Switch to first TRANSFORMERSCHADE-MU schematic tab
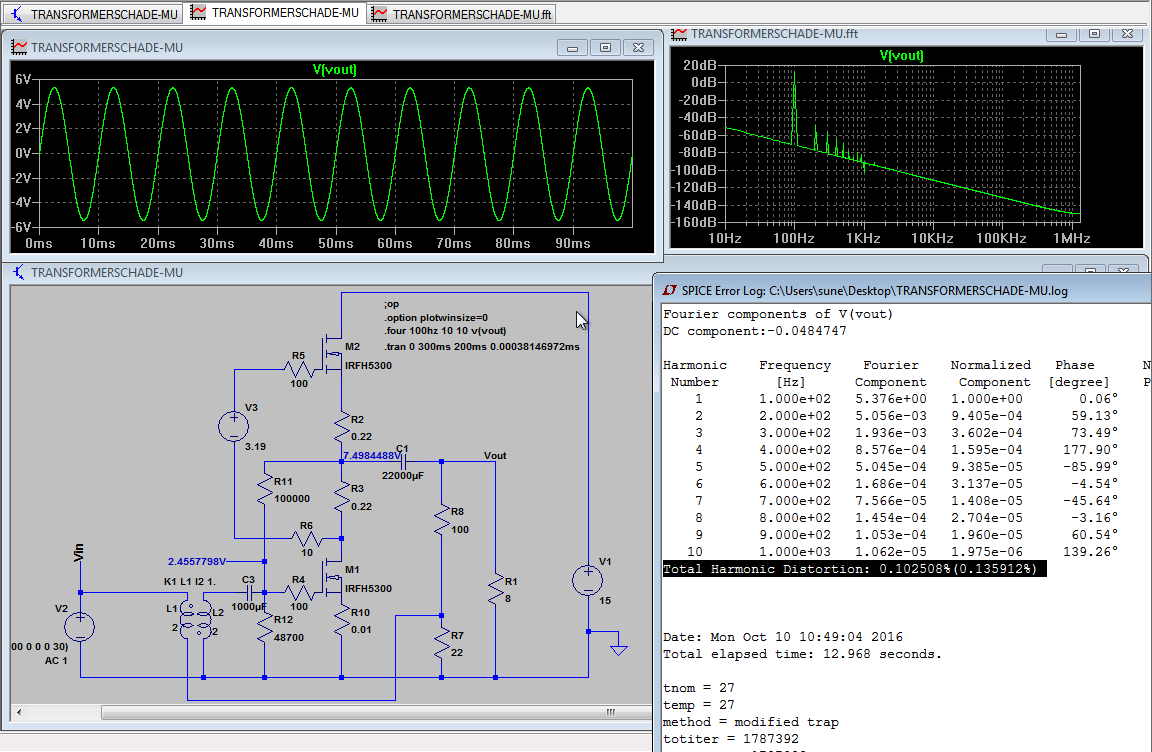This screenshot has height=752, width=1152. [93, 14]
